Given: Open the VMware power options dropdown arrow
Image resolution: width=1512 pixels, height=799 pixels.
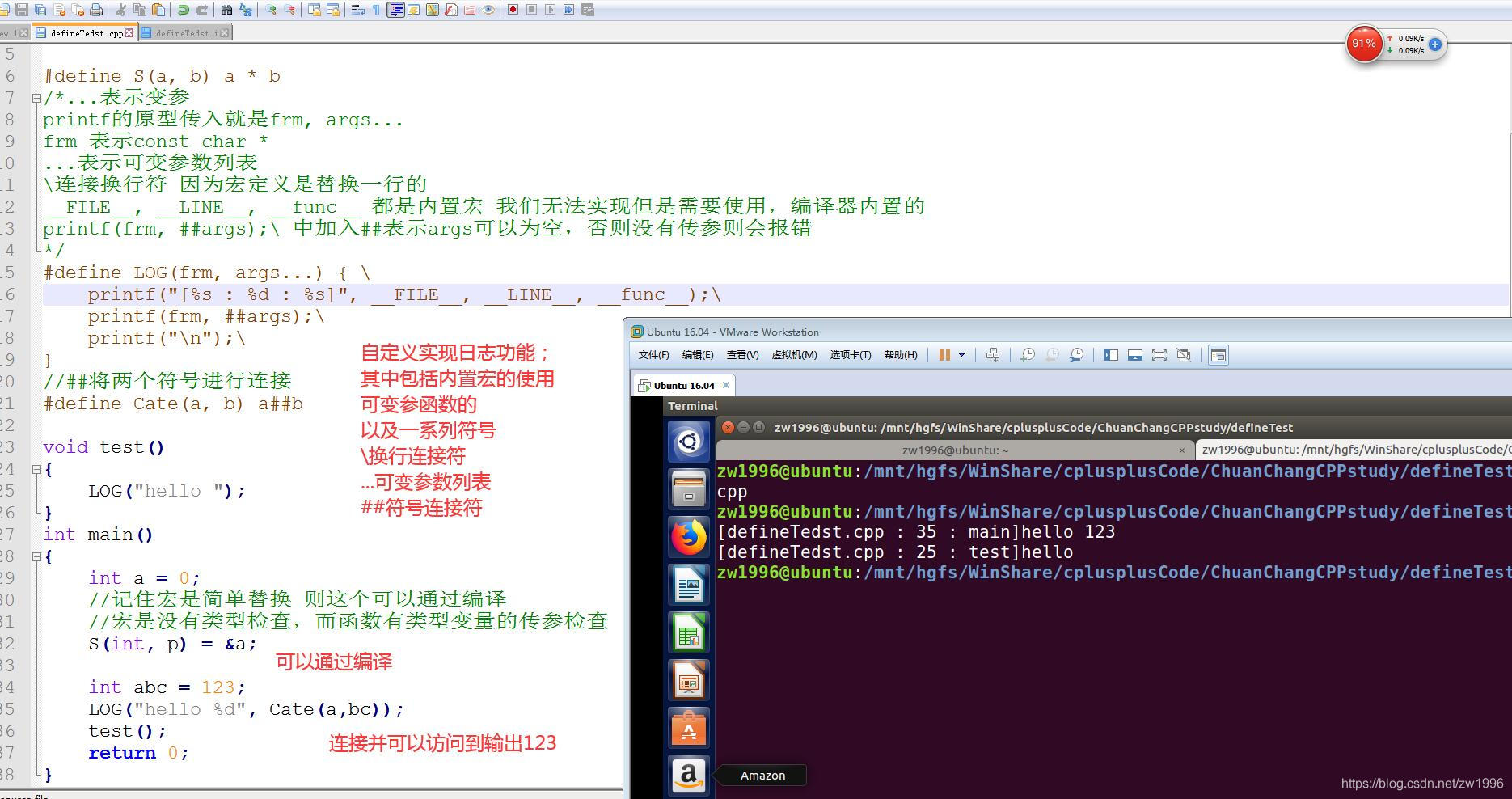Looking at the screenshot, I should pos(961,355).
